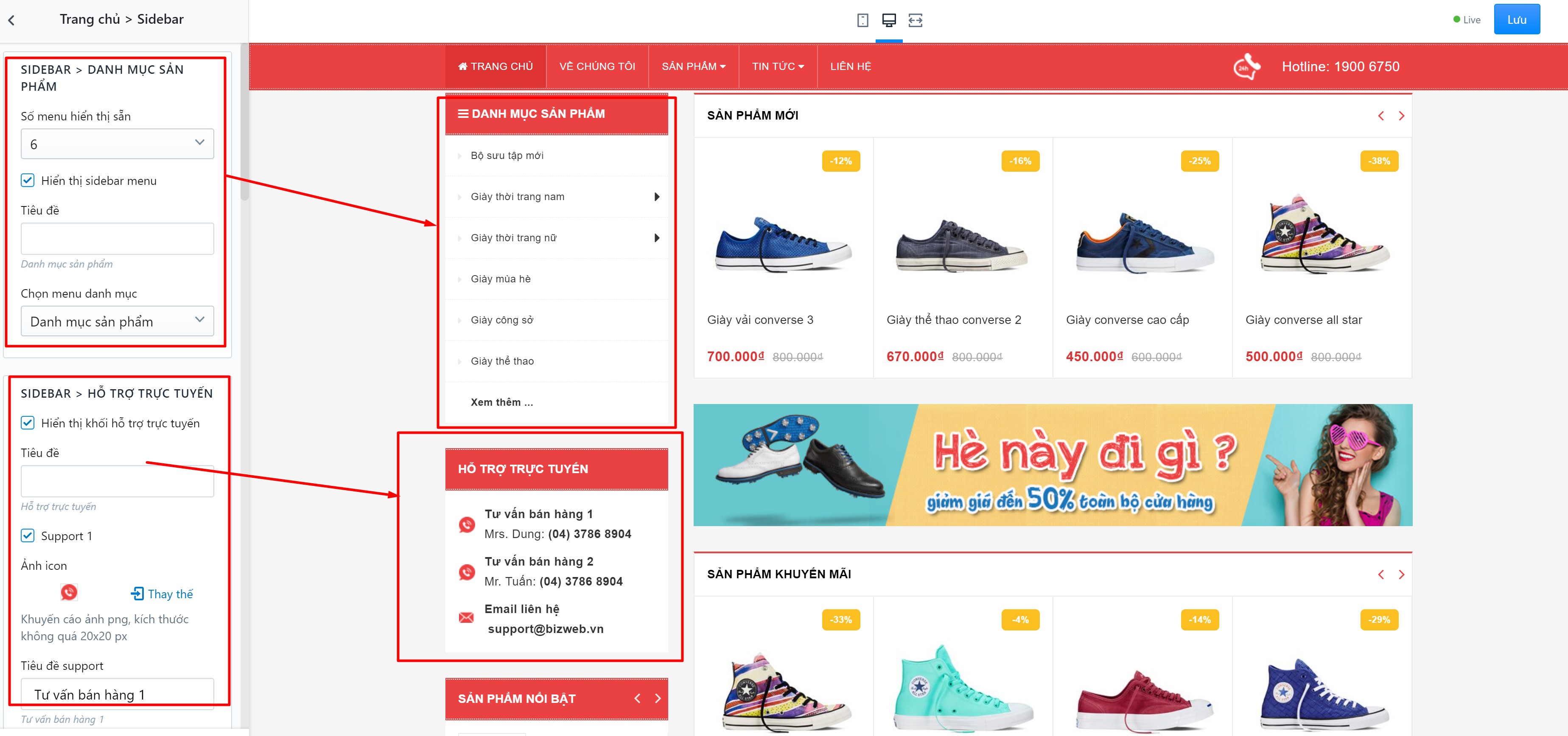Switch to mobile preview icon
1568x736 pixels.
(862, 20)
